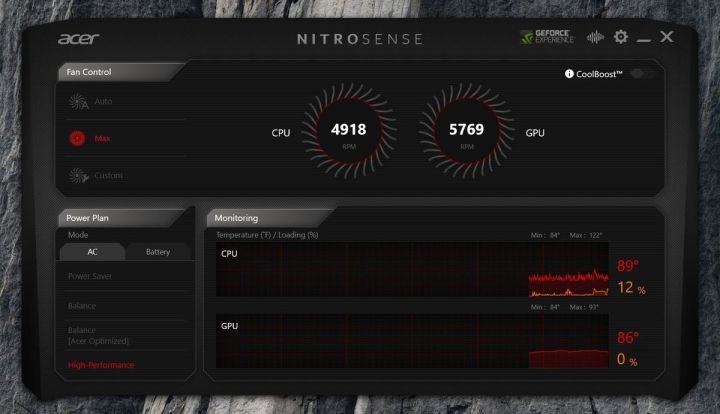The height and width of the screenshot is (414, 720).
Task: Click the GPU min/max temperature label
Action: (x=565, y=307)
